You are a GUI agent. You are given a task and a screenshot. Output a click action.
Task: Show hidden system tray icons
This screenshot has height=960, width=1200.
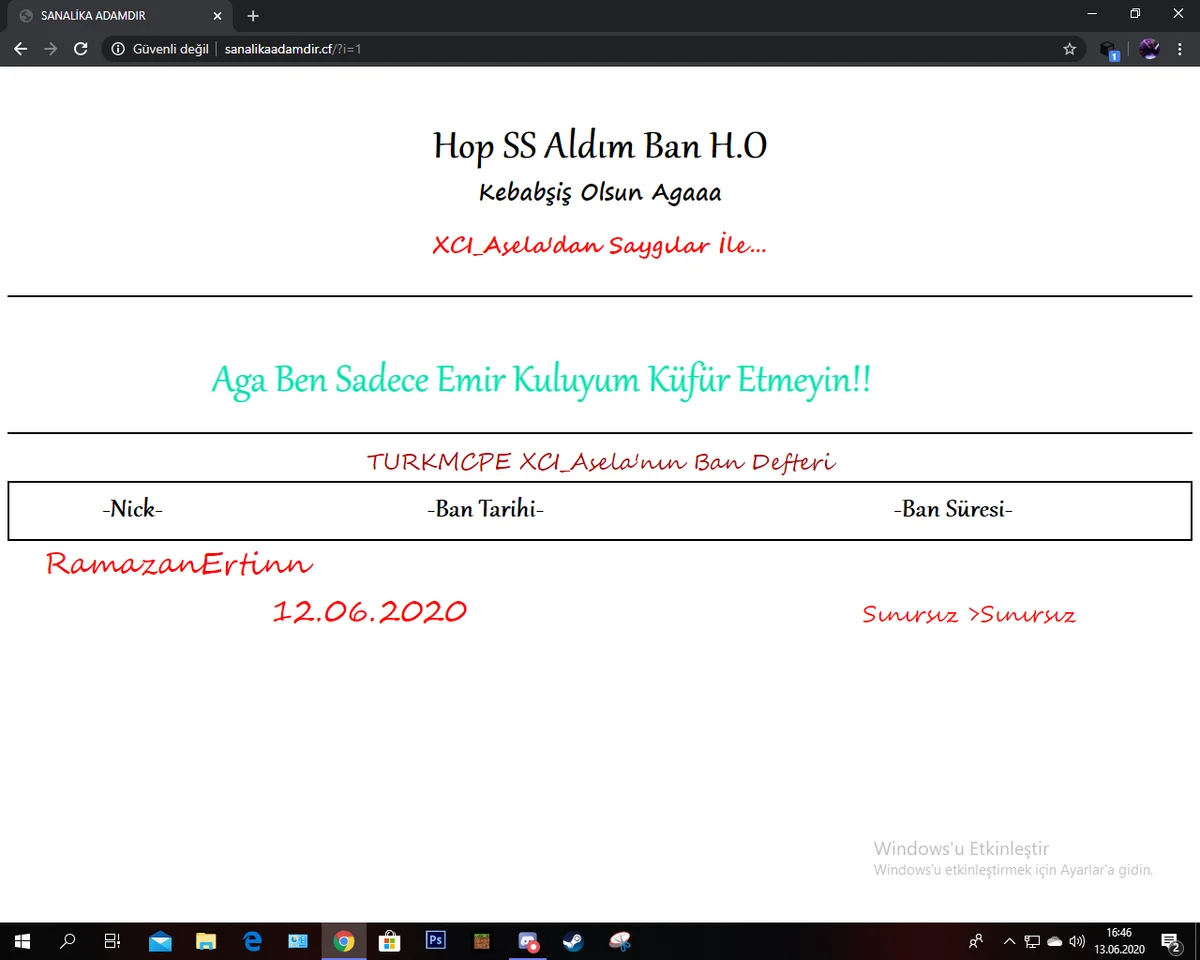1010,941
